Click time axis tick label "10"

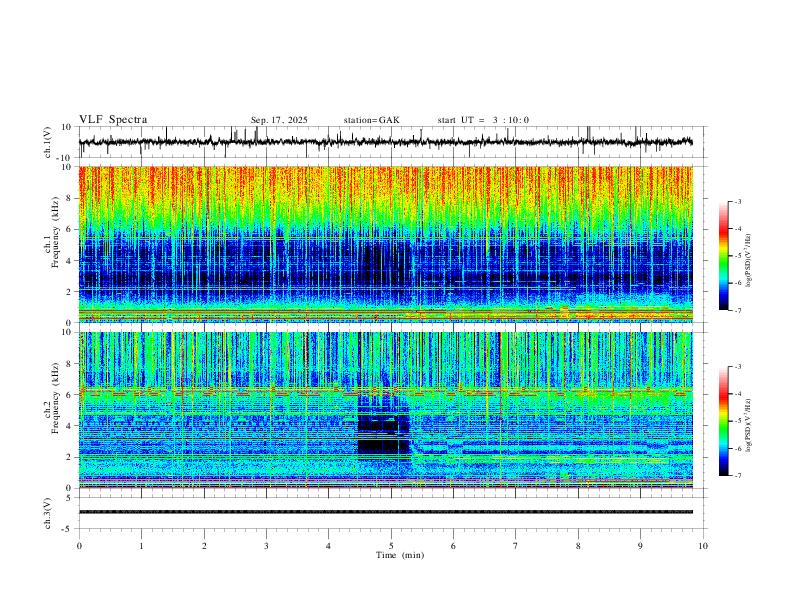pos(703,546)
